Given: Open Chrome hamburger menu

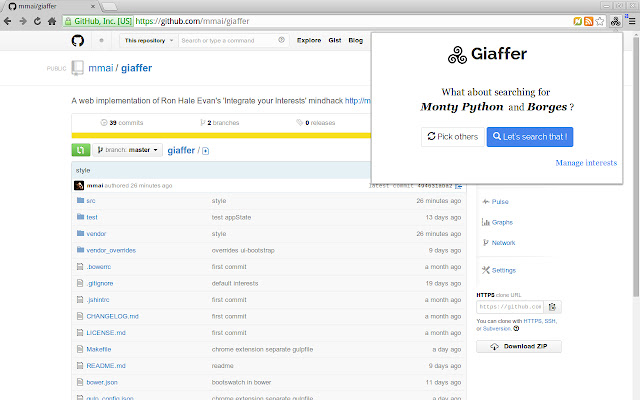Looking at the screenshot, I should click(x=632, y=21).
